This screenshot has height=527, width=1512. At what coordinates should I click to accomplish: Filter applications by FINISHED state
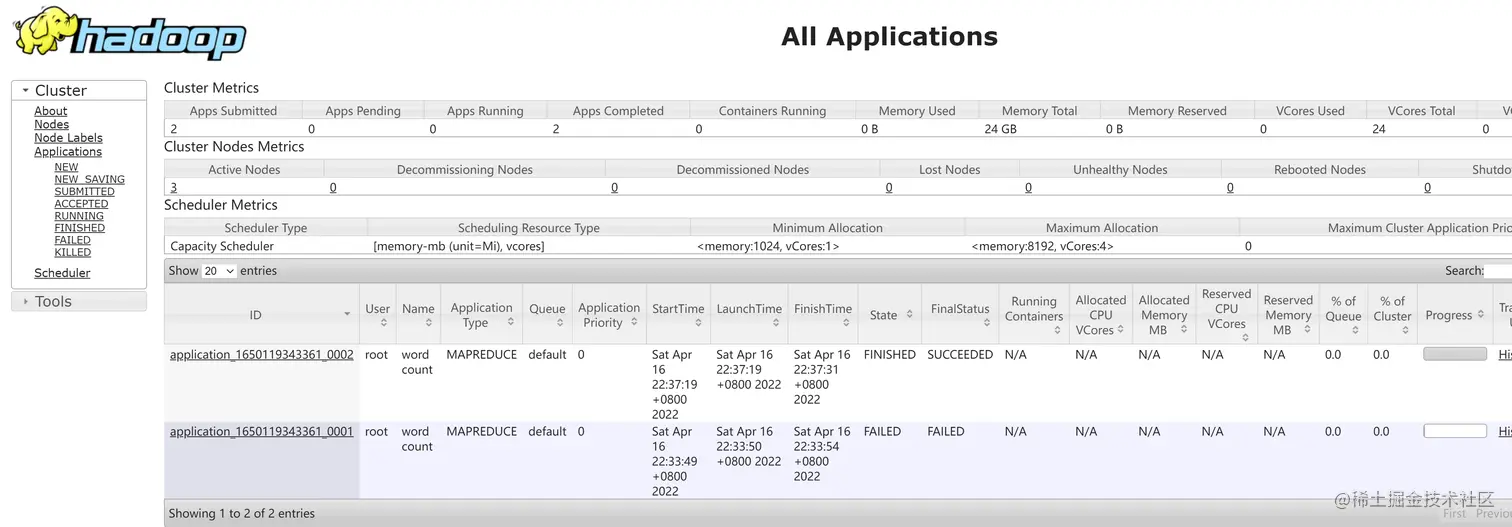coord(79,228)
